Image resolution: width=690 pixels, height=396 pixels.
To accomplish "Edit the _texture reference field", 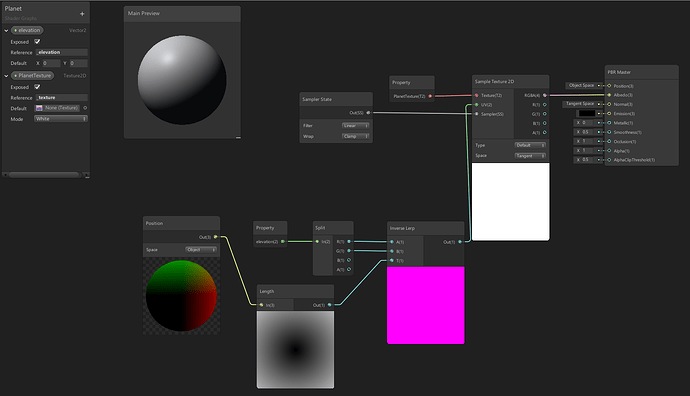I will [x=62, y=98].
